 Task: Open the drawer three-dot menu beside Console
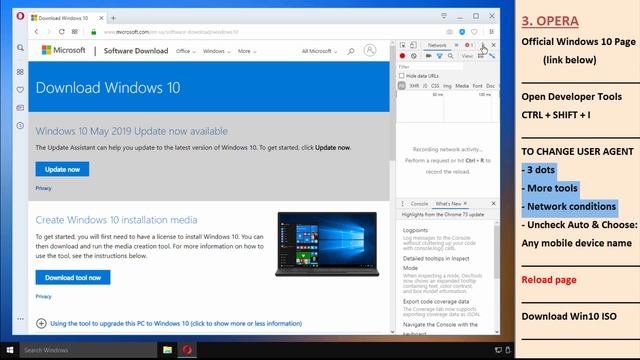402,203
